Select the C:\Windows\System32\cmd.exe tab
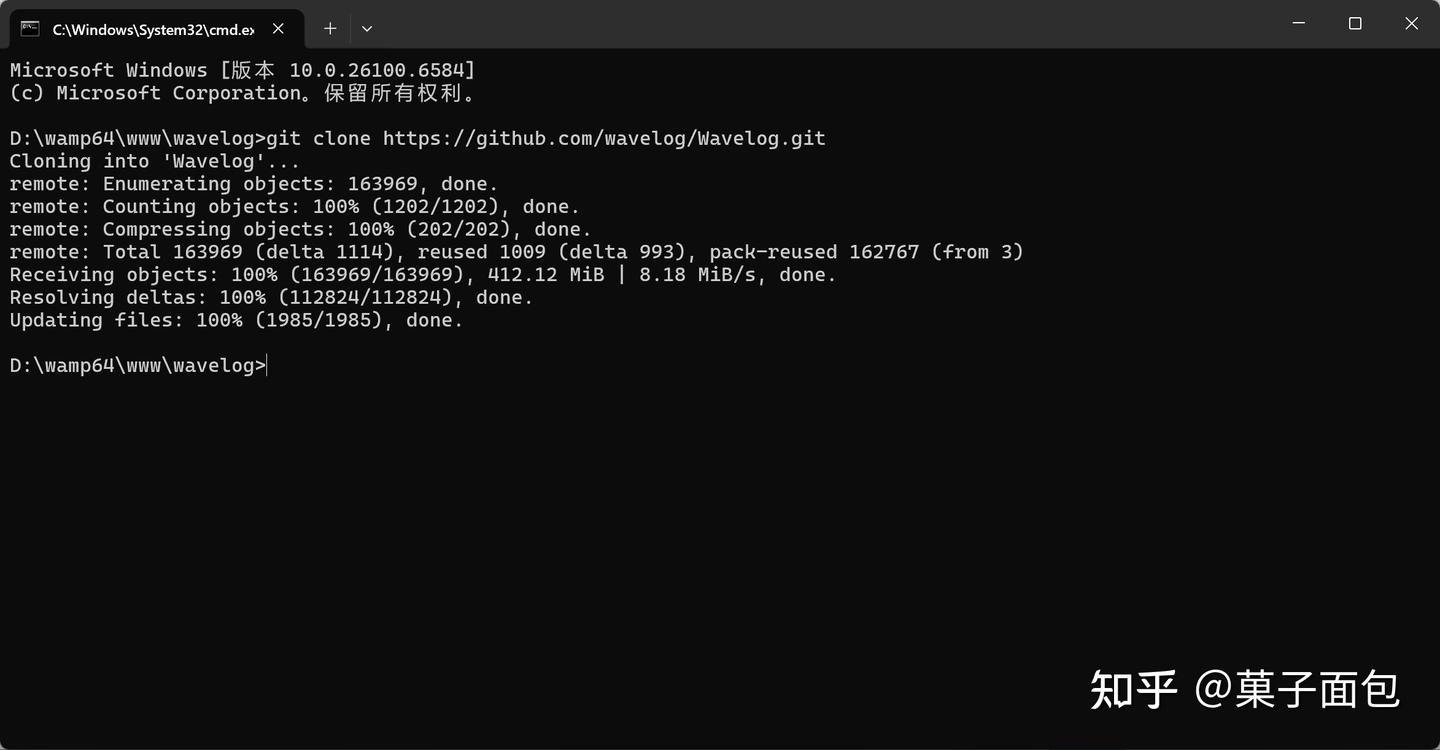The width and height of the screenshot is (1440, 750). [152, 29]
